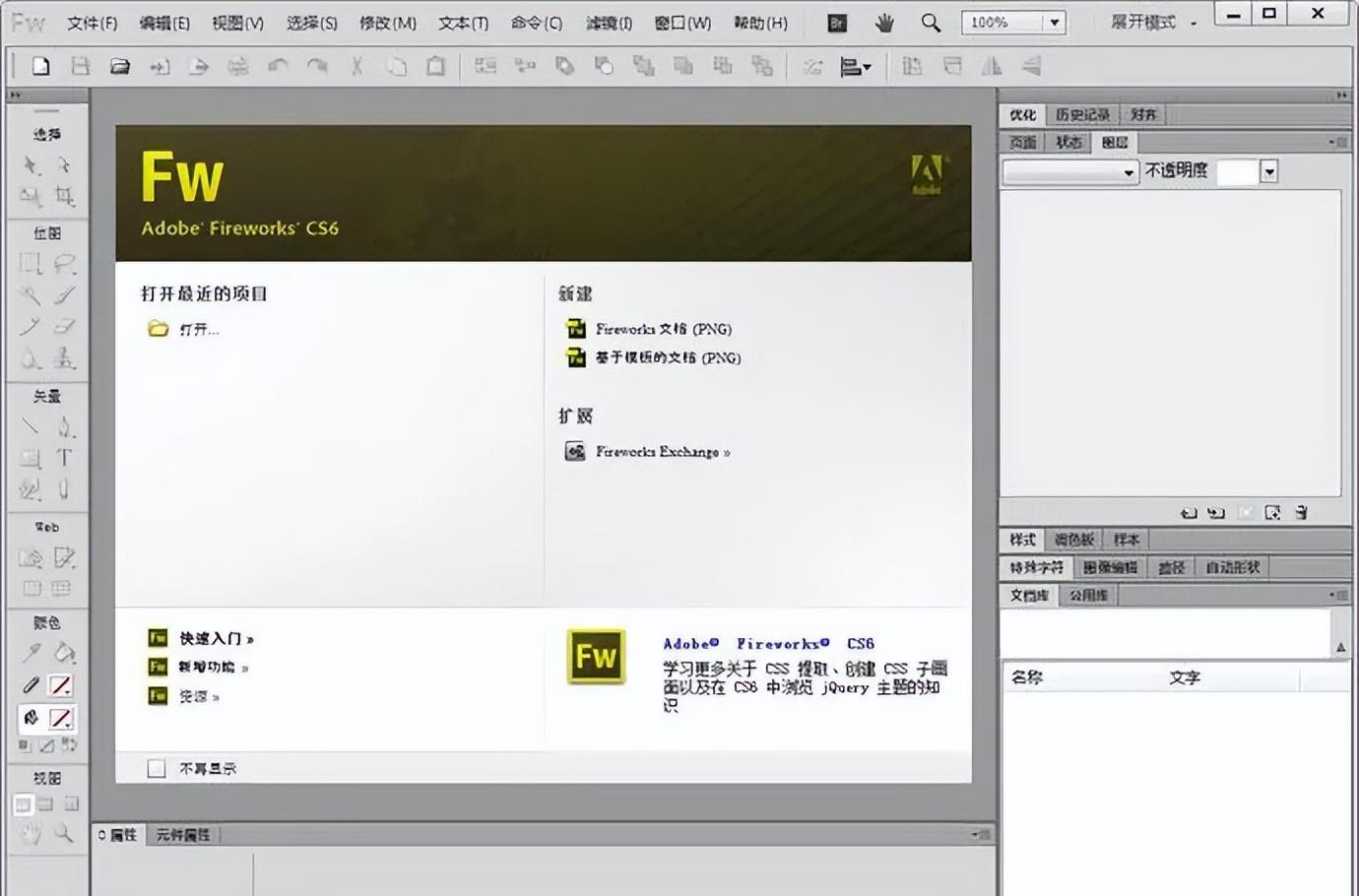Click the Cut scissors icon in the main toolbar

(x=356, y=66)
